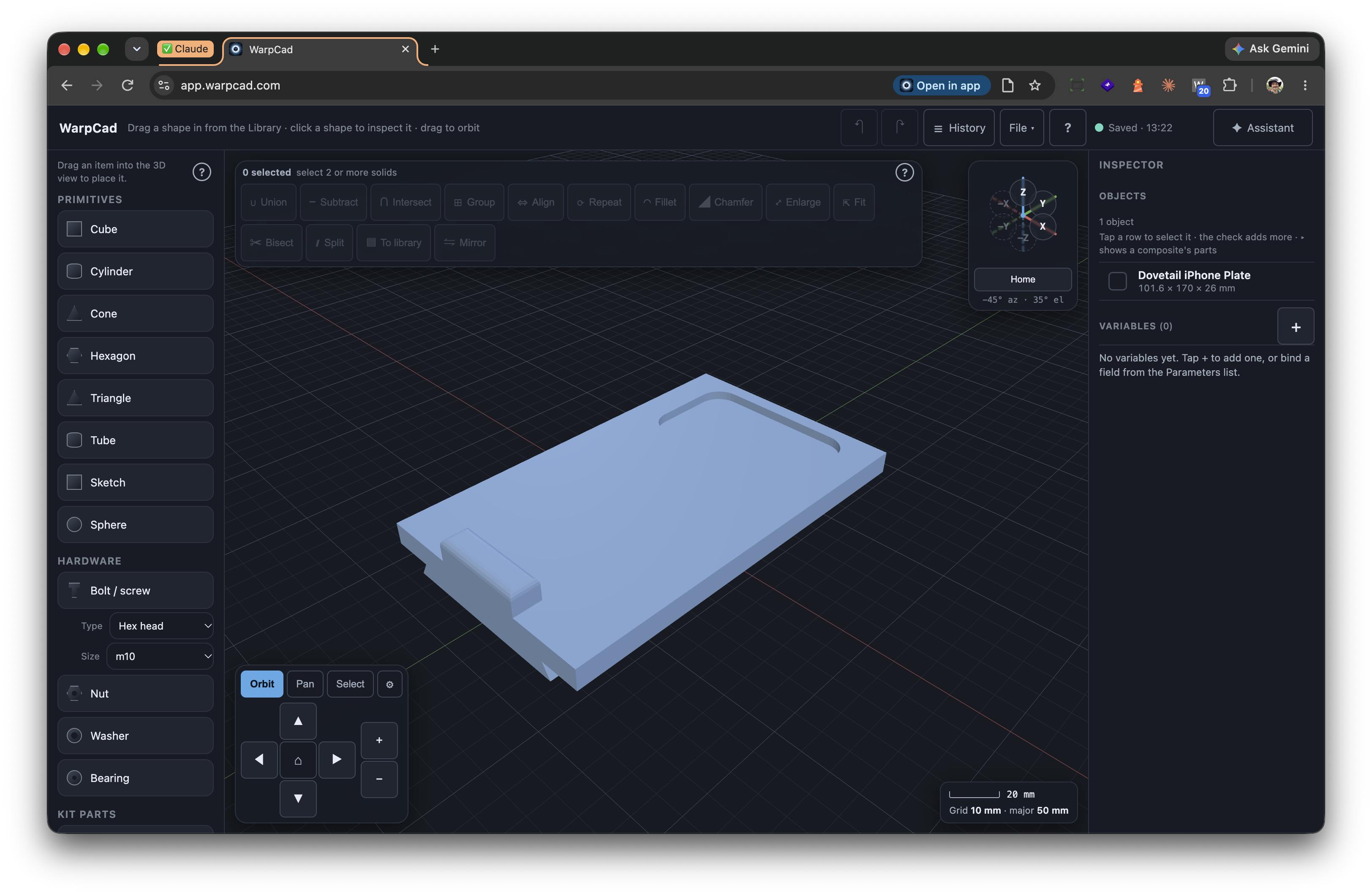Orbit the view down with arrow
The width and height of the screenshot is (1372, 896).
click(x=298, y=798)
